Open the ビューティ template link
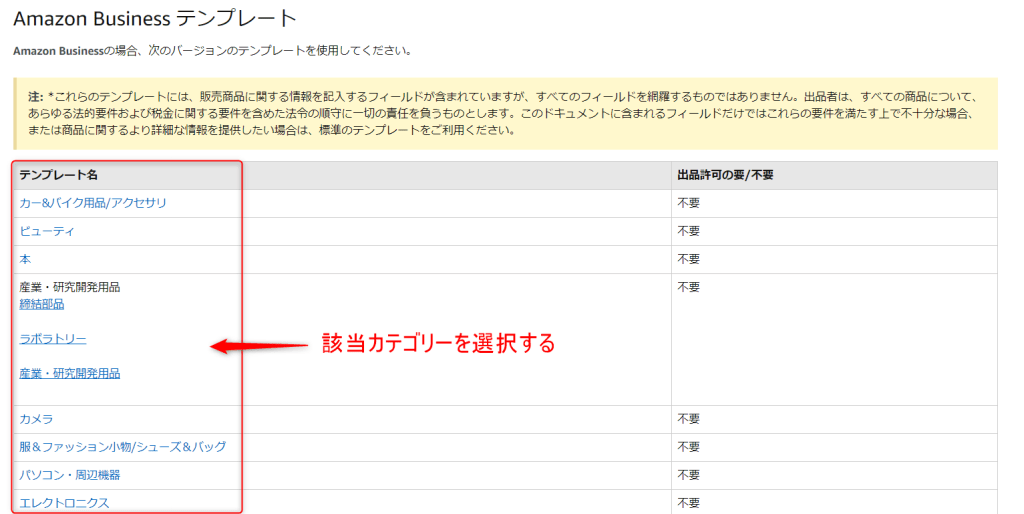Screen dimensions: 1024x514 [47, 231]
